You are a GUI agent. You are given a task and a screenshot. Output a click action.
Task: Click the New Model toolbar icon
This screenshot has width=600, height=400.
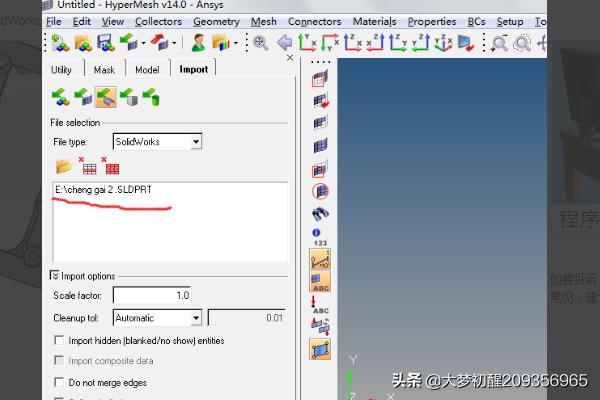tap(60, 43)
